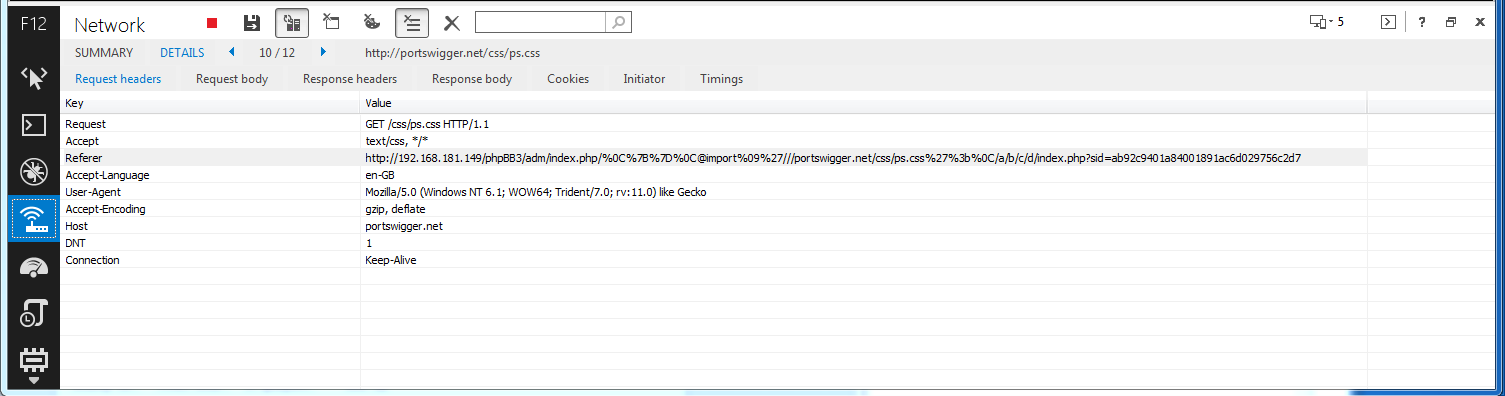The image size is (1505, 396).
Task: Select the Connection header key
Action: pyautogui.click(x=92, y=260)
